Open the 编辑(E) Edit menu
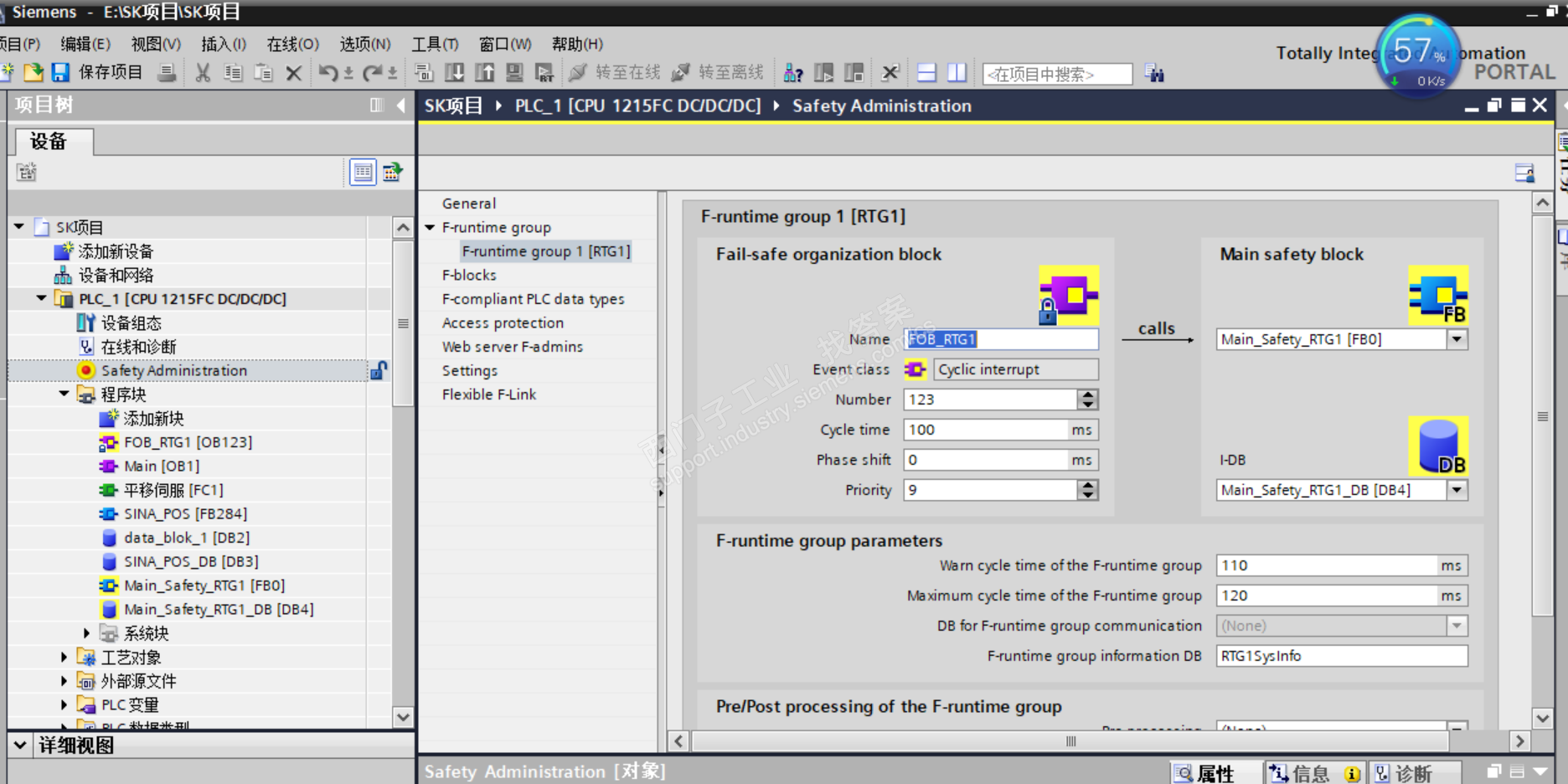Screen dimensions: 1568x784 click(85, 44)
